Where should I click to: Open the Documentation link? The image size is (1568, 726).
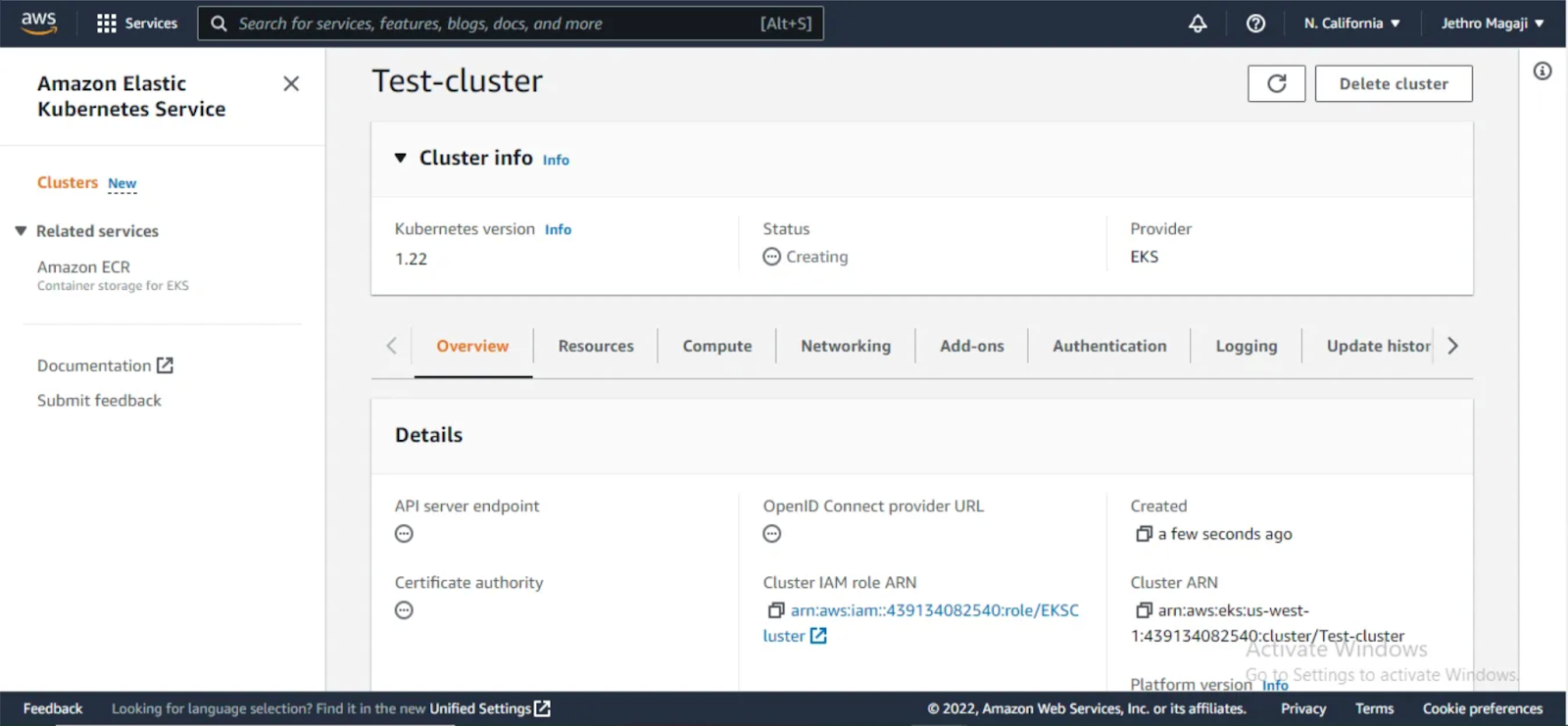[94, 365]
